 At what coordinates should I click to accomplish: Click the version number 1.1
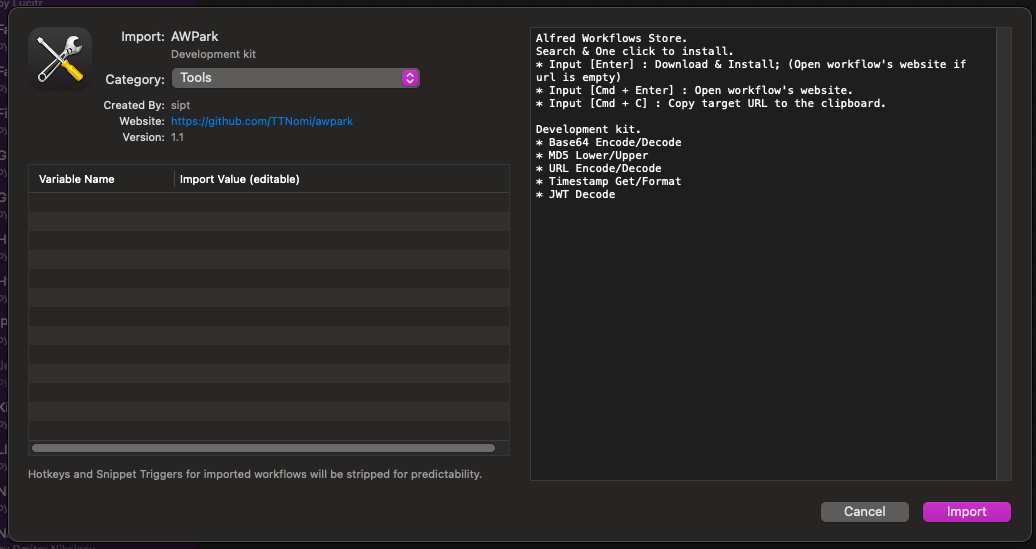177,137
